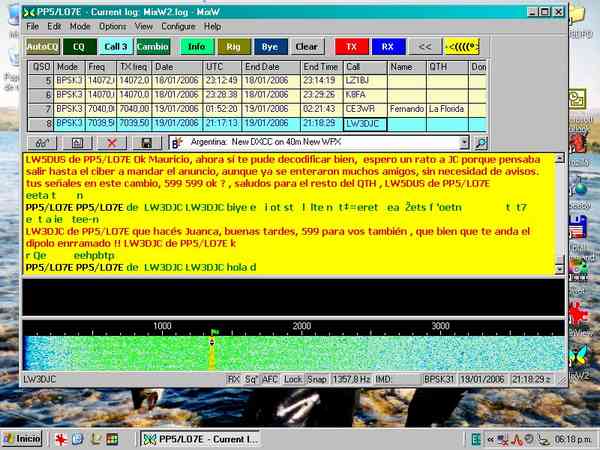This screenshot has height=450, width=600.
Task: Click the black transmit text window
Action: point(293,297)
